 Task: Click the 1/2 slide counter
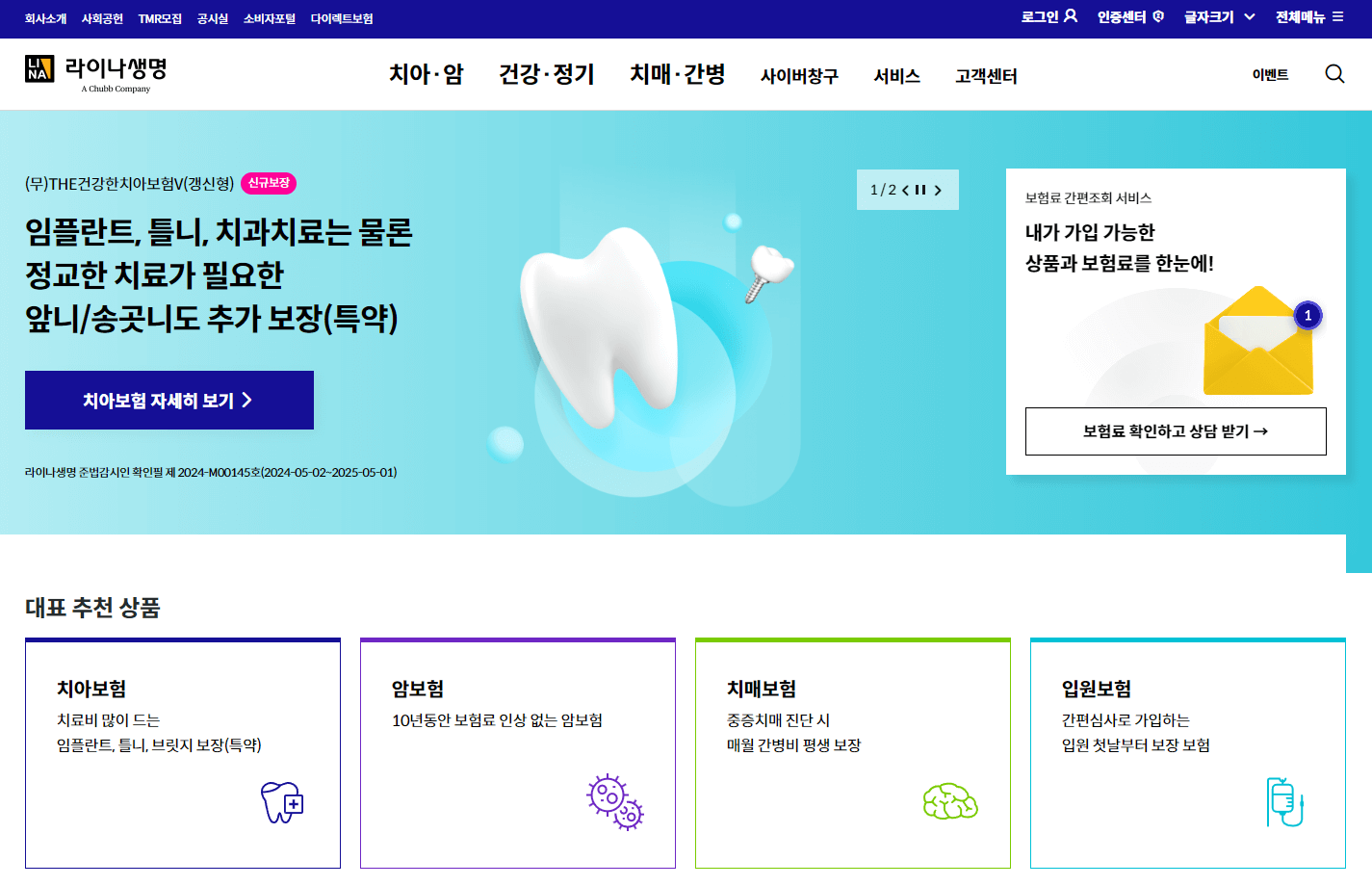click(x=883, y=191)
